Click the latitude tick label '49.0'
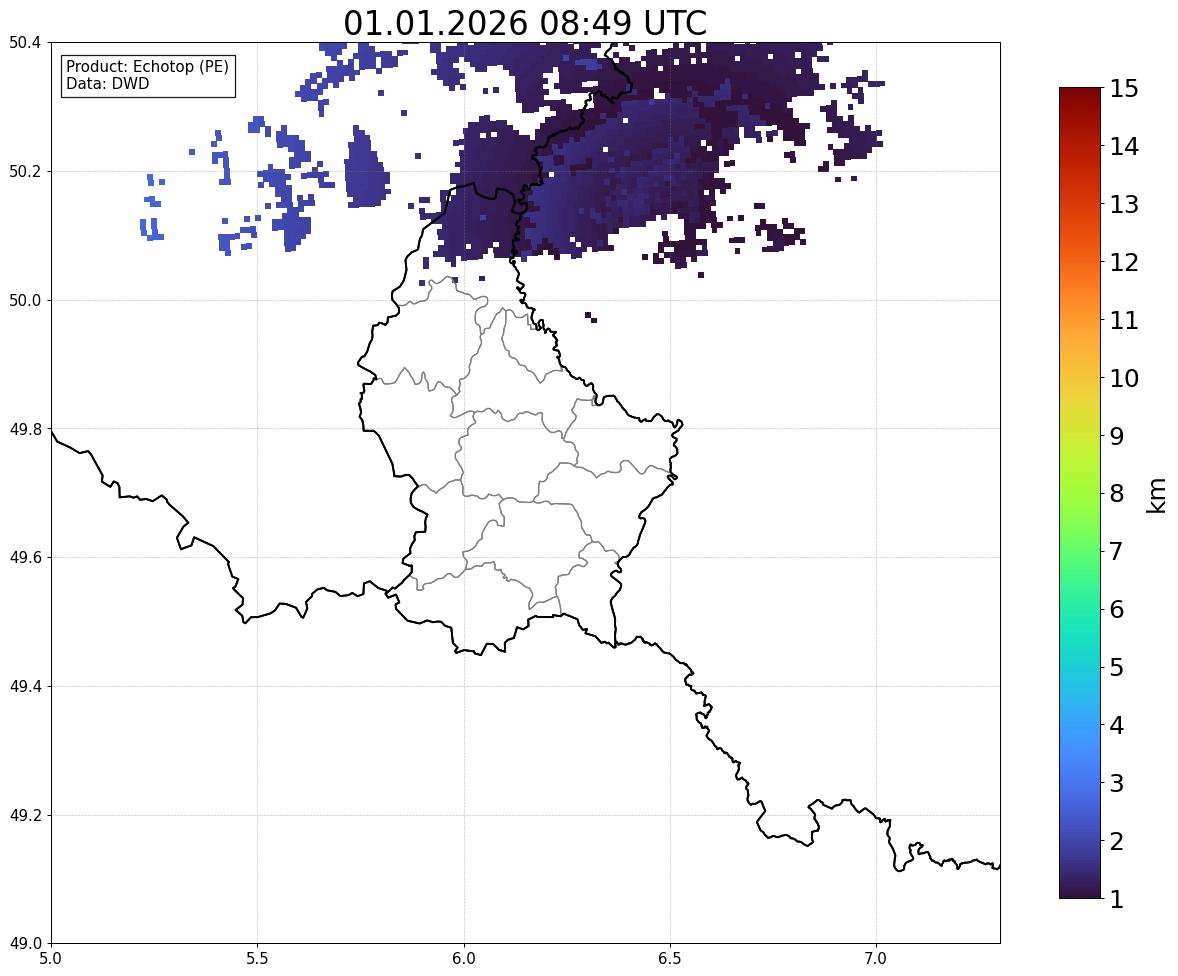This screenshot has height=976, width=1178. [25, 944]
